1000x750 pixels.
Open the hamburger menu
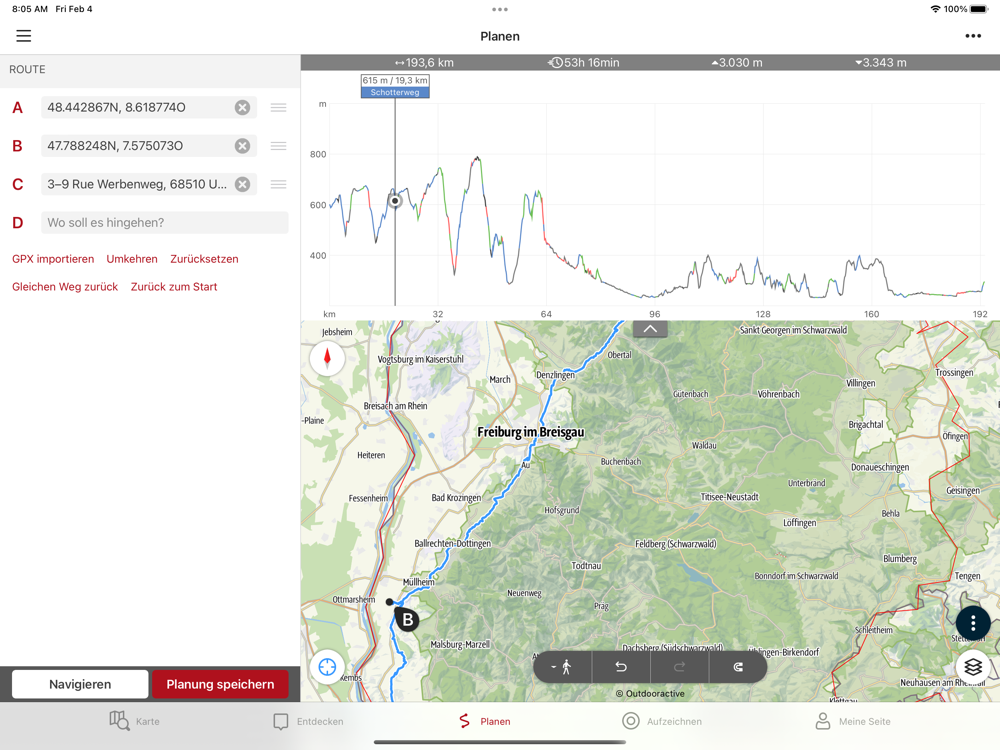24,36
